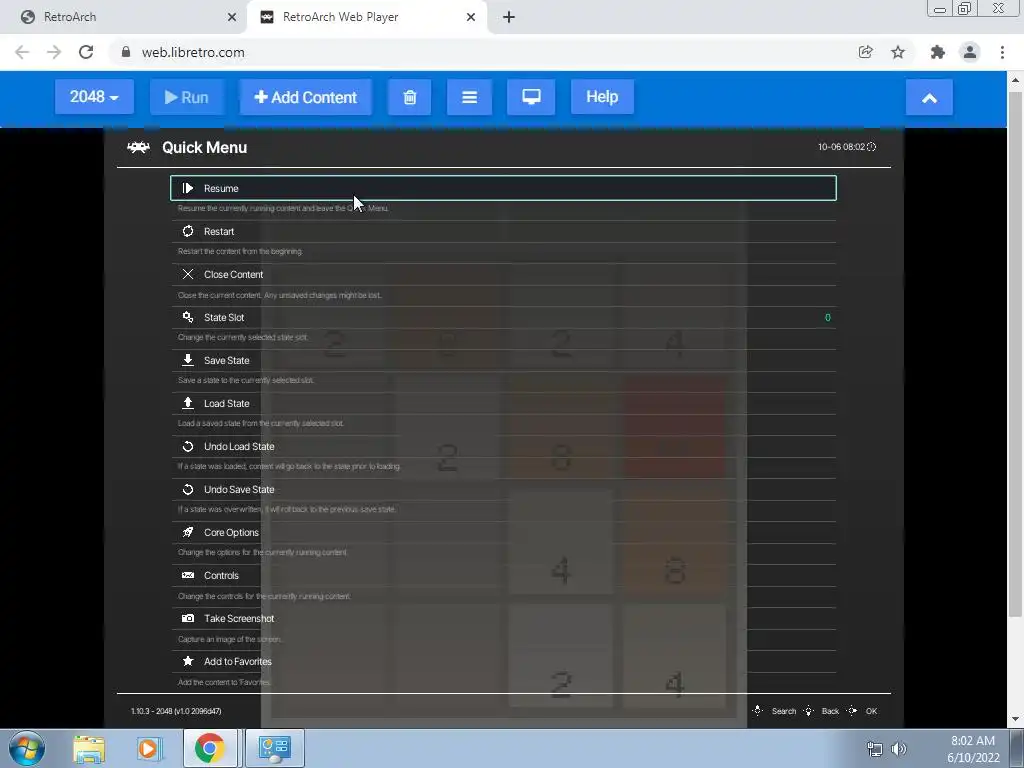Image resolution: width=1024 pixels, height=768 pixels.
Task: Open the Help button
Action: (x=602, y=97)
